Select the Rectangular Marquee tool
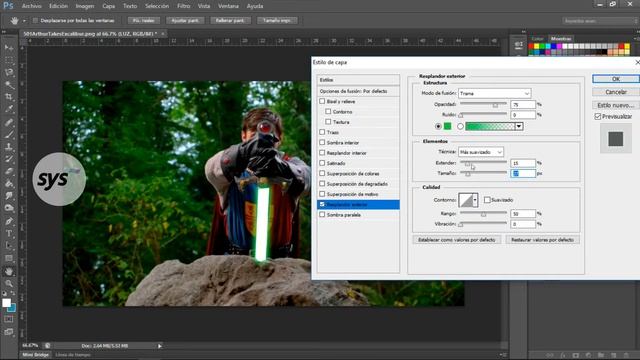640x360 pixels. coord(9,60)
